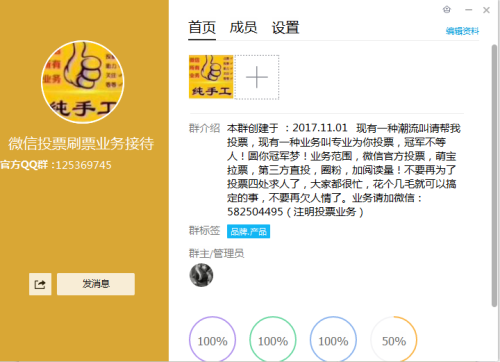500x362 pixels.
Task: Click the WeChat number 582504495 text
Action: [255, 212]
